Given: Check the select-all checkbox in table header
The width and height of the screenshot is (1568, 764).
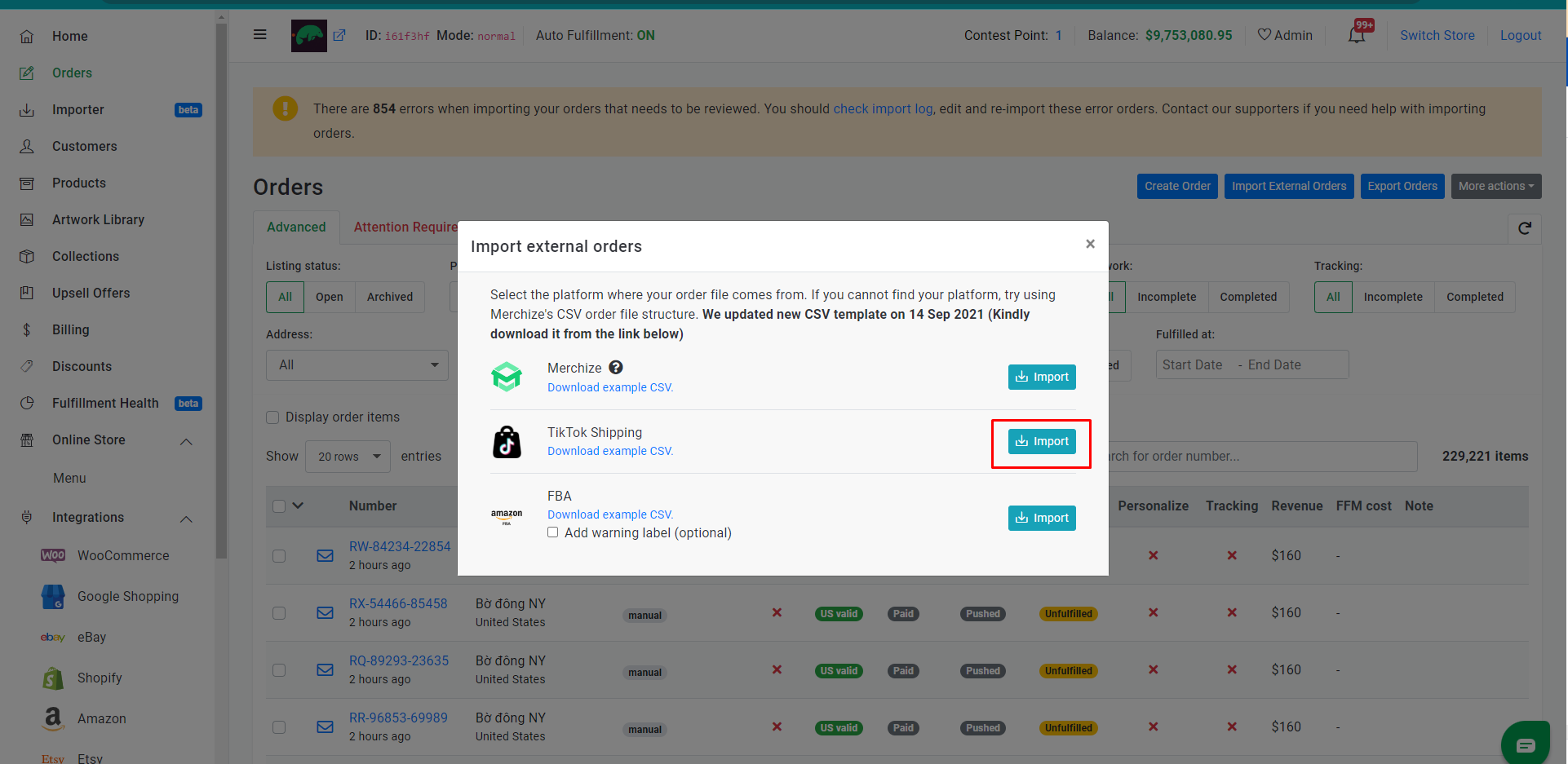Looking at the screenshot, I should (279, 506).
